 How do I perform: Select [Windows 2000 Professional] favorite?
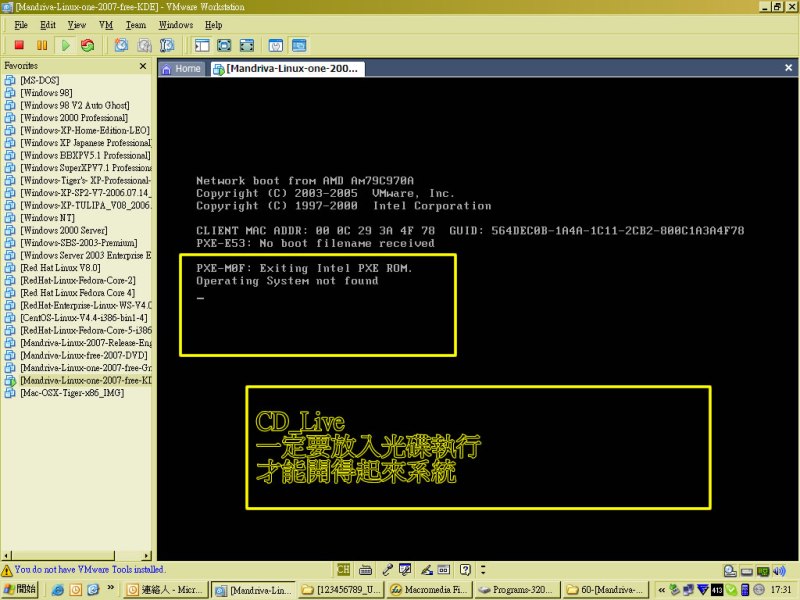click(66, 117)
